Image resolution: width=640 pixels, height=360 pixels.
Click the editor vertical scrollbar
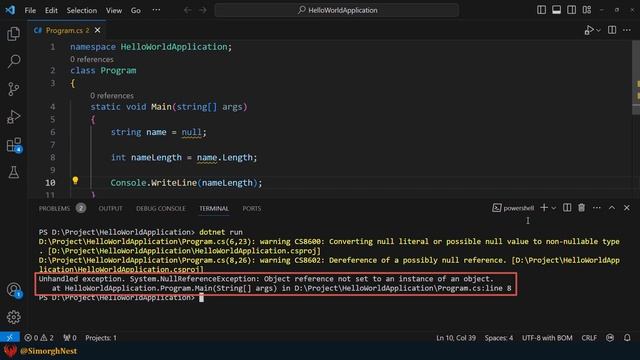click(x=636, y=78)
